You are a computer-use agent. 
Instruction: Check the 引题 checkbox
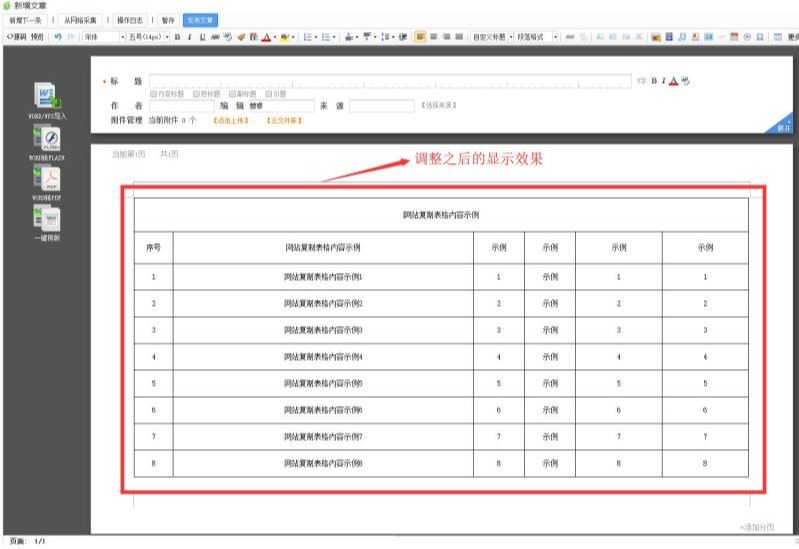268,93
